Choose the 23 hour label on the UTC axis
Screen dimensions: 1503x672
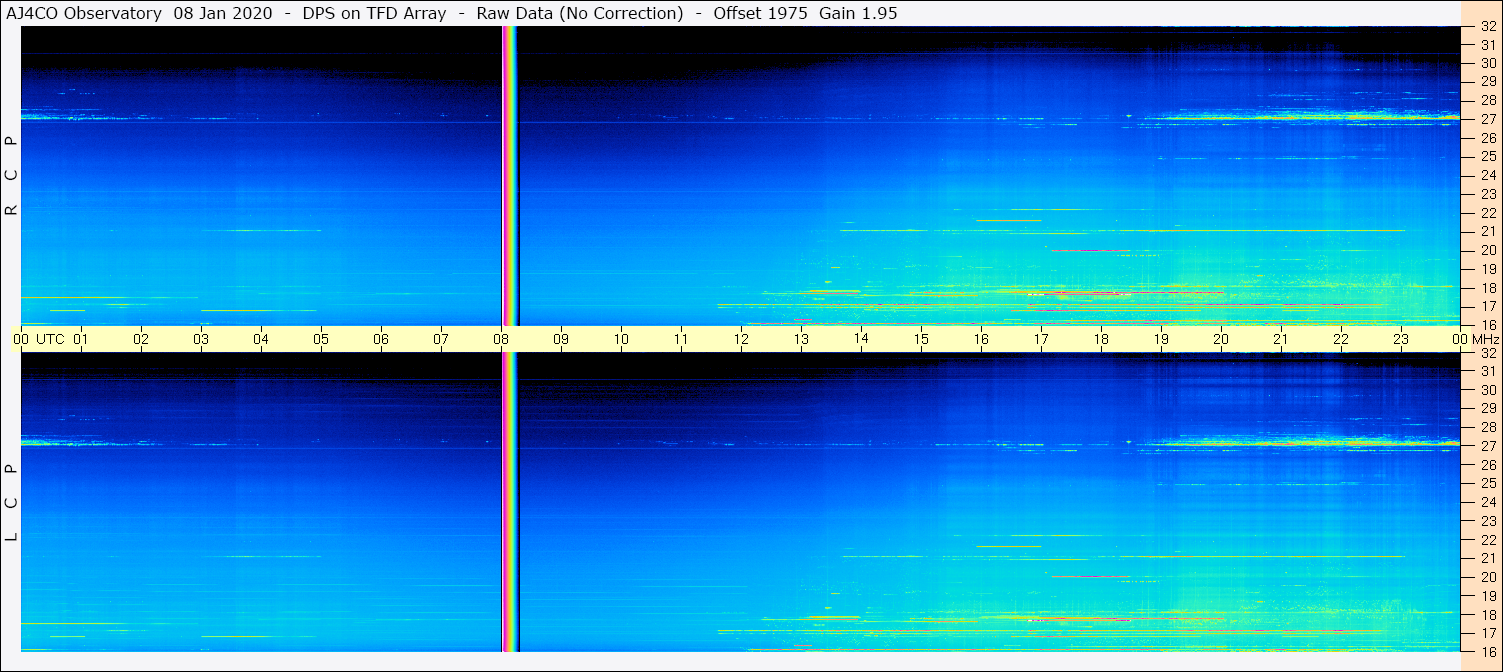point(1401,339)
